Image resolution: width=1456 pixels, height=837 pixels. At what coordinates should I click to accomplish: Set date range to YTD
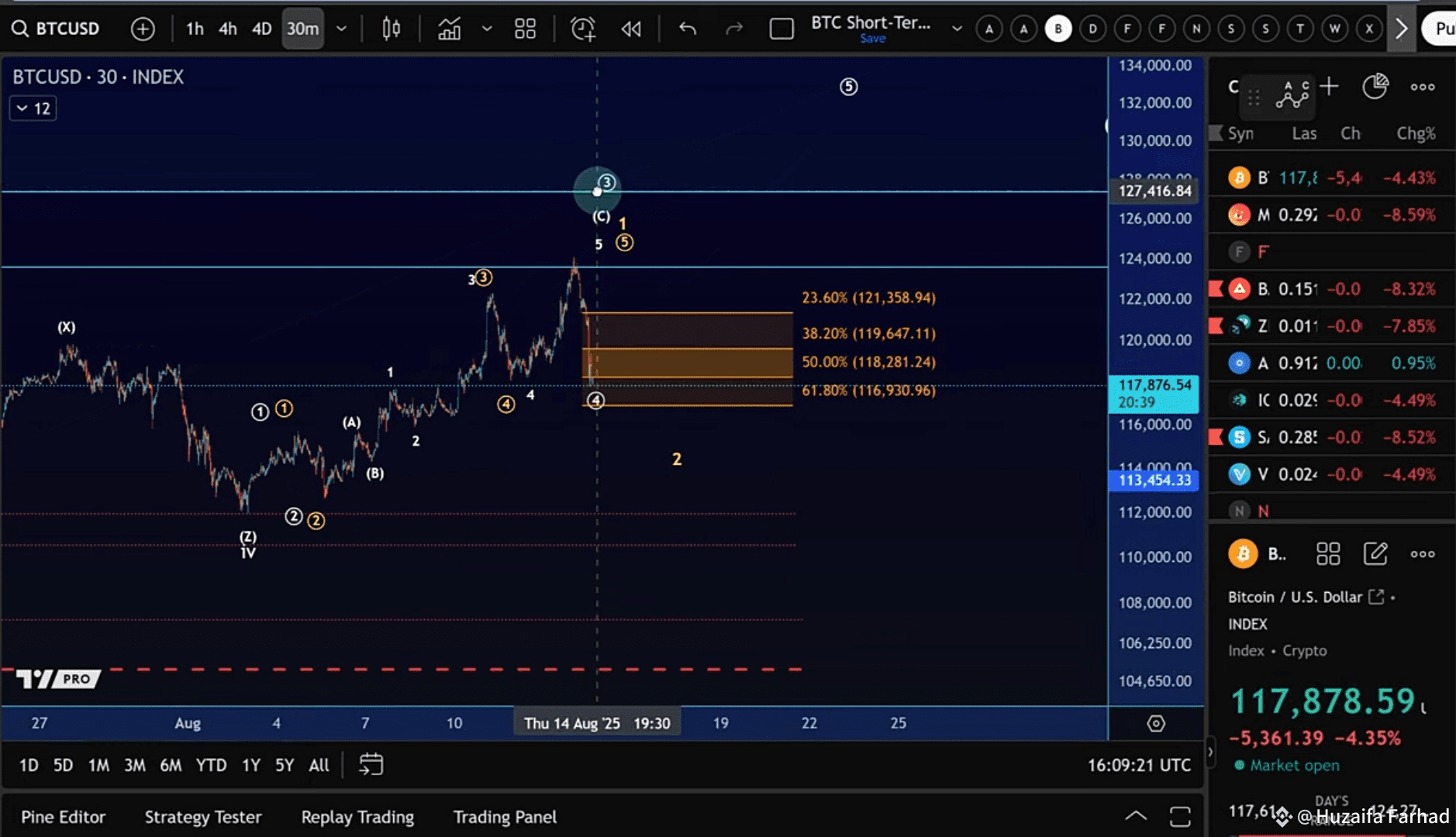(211, 766)
